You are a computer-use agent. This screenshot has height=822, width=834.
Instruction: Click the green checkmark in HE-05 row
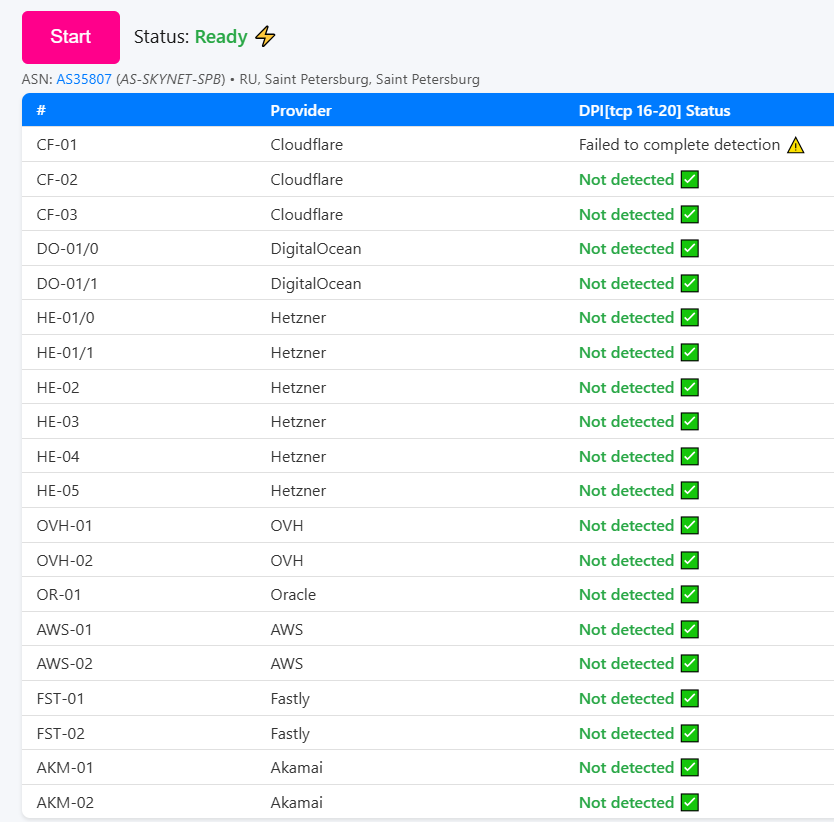[x=690, y=491]
